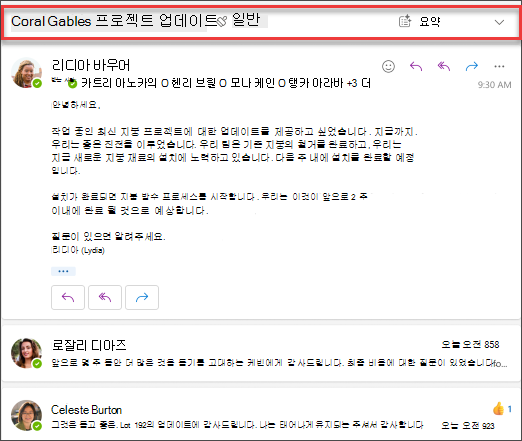Click sender name 리디아 바우어
The width and height of the screenshot is (522, 441).
coord(91,65)
